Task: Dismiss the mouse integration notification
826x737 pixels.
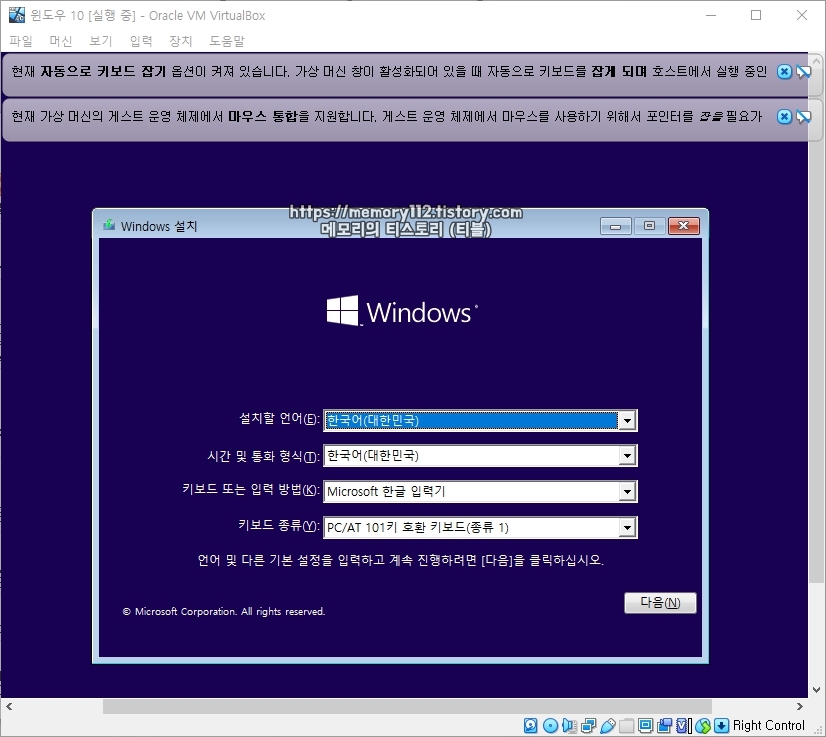Action: 784,116
